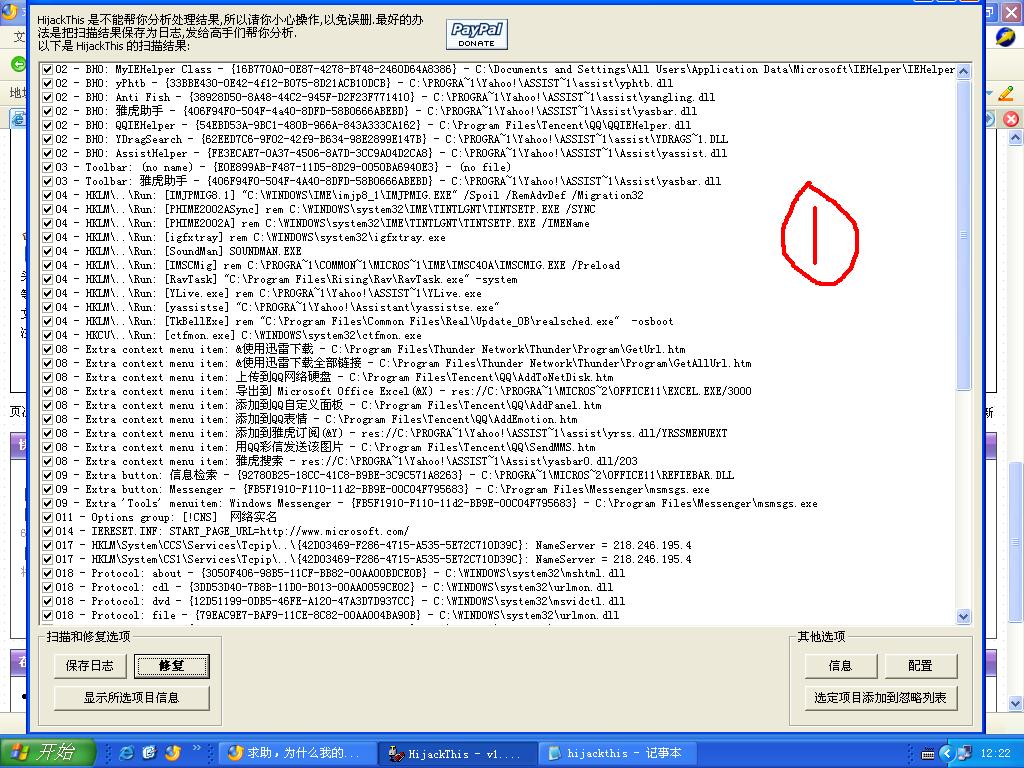1024x768 pixels.
Task: Select the Protocol: about mshtml.dll row
Action: [340, 573]
